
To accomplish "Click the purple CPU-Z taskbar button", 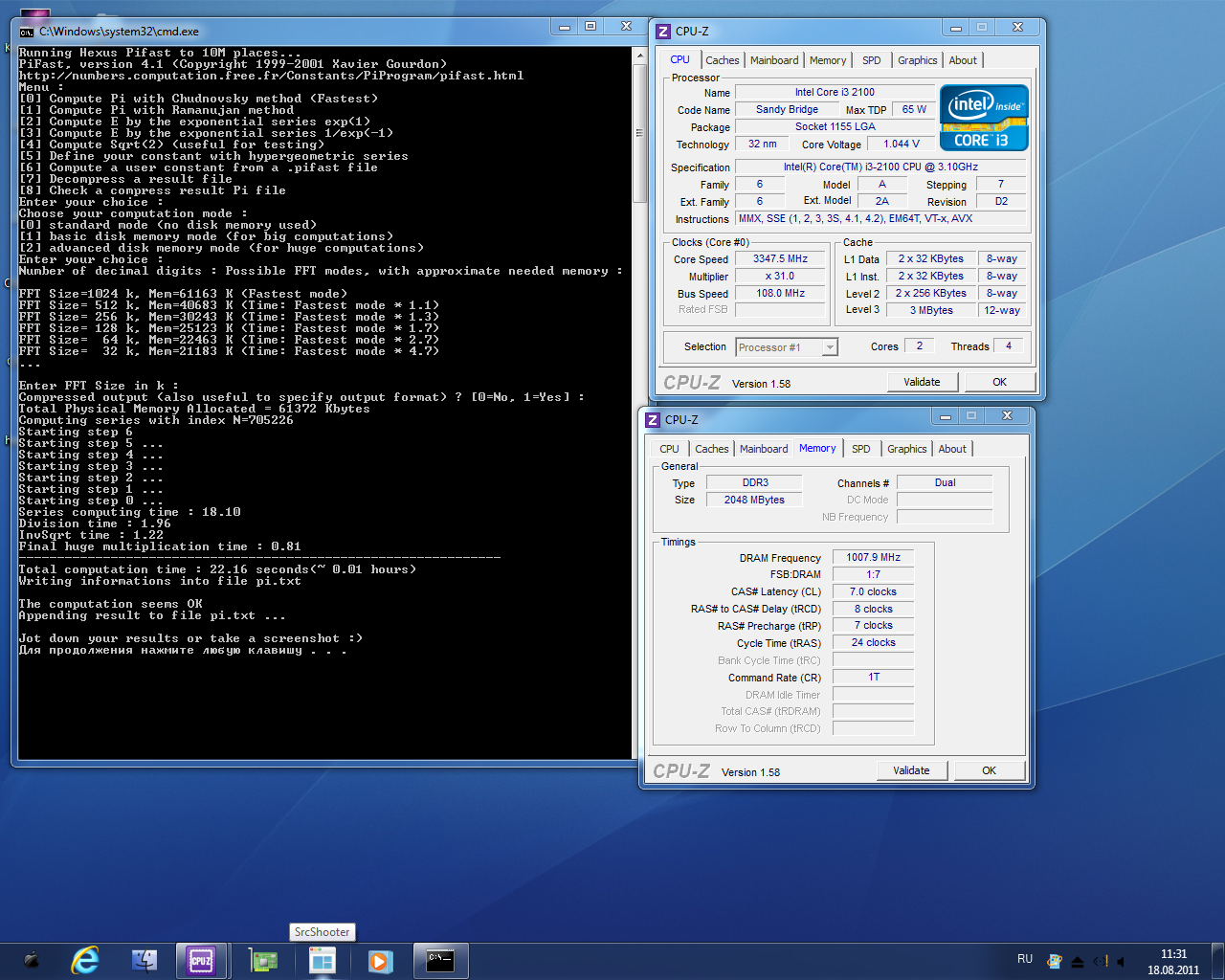I will coord(201,960).
